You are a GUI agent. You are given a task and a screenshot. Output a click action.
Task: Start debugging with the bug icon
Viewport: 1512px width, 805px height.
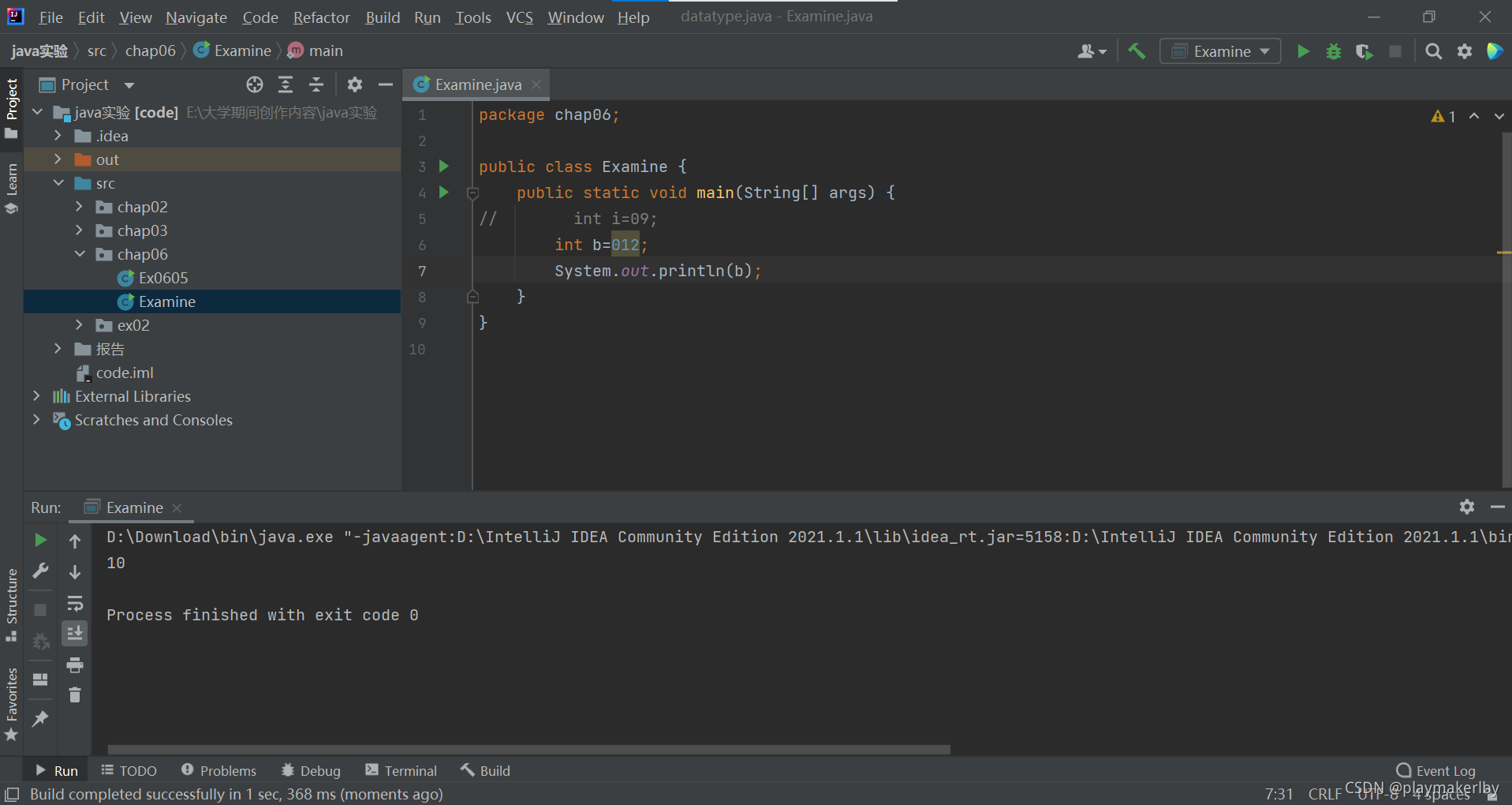point(1334,51)
